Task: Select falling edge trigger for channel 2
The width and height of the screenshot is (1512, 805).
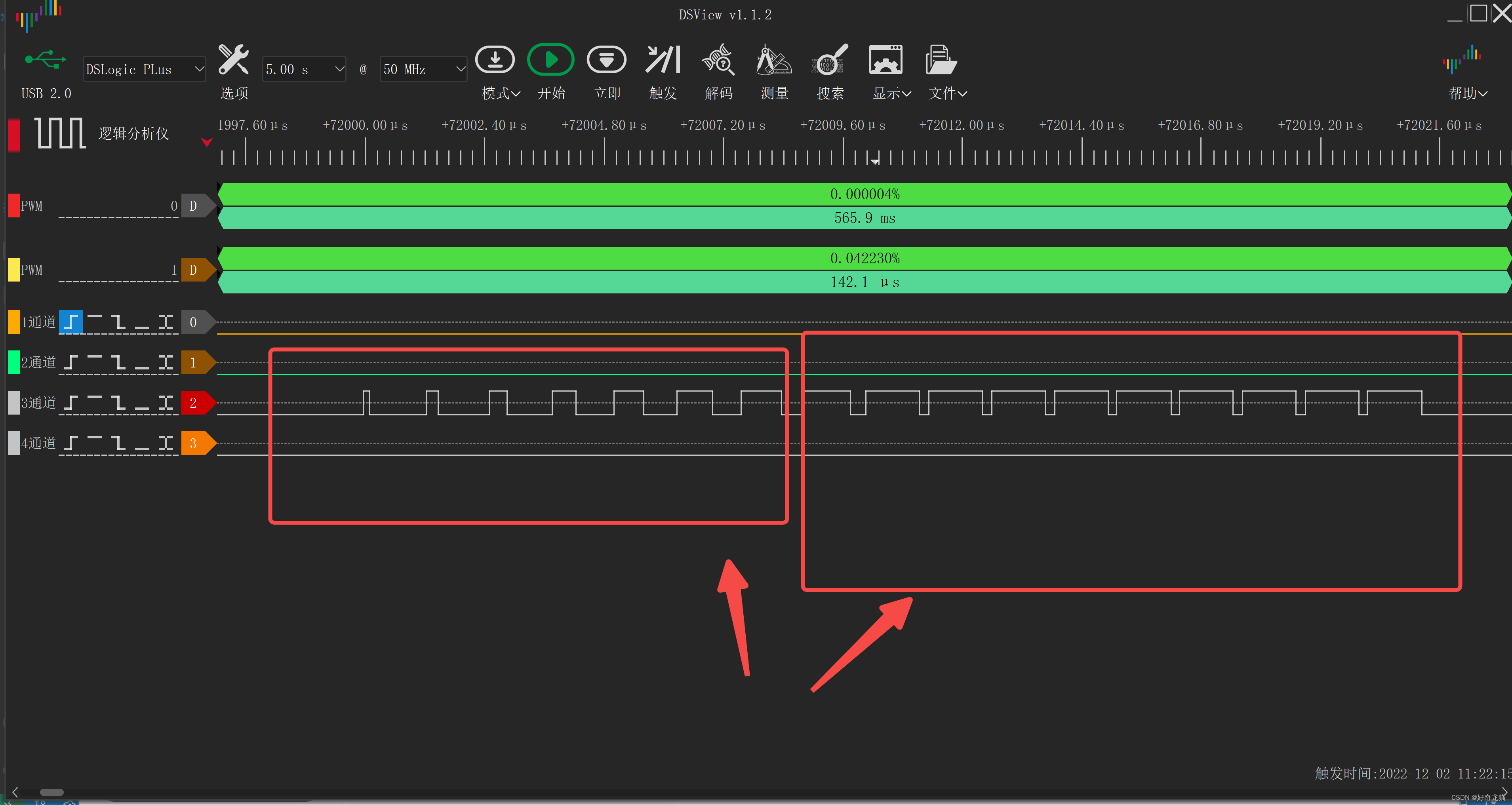Action: 118,362
